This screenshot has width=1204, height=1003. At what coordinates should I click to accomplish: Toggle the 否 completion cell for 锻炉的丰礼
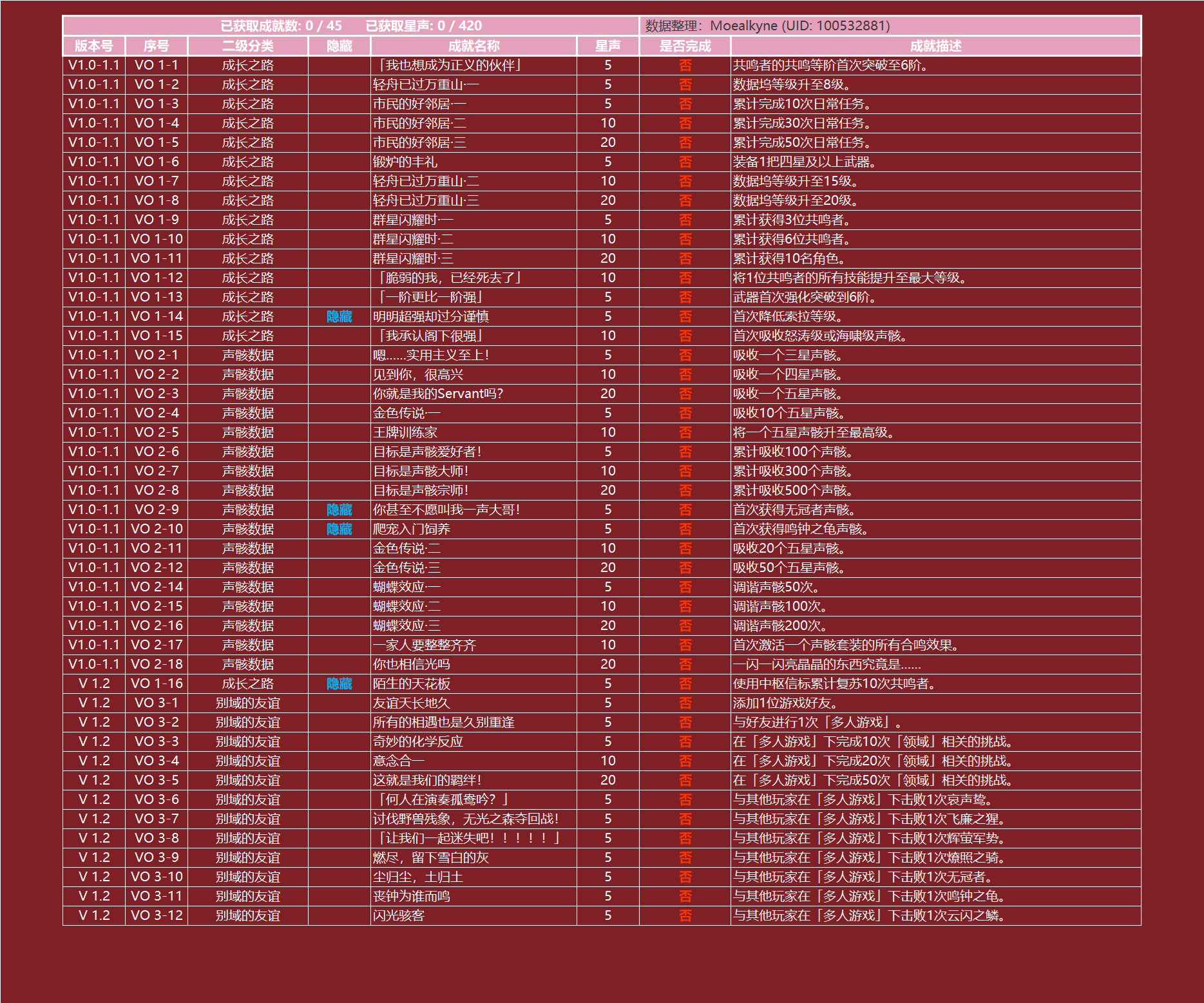point(685,162)
